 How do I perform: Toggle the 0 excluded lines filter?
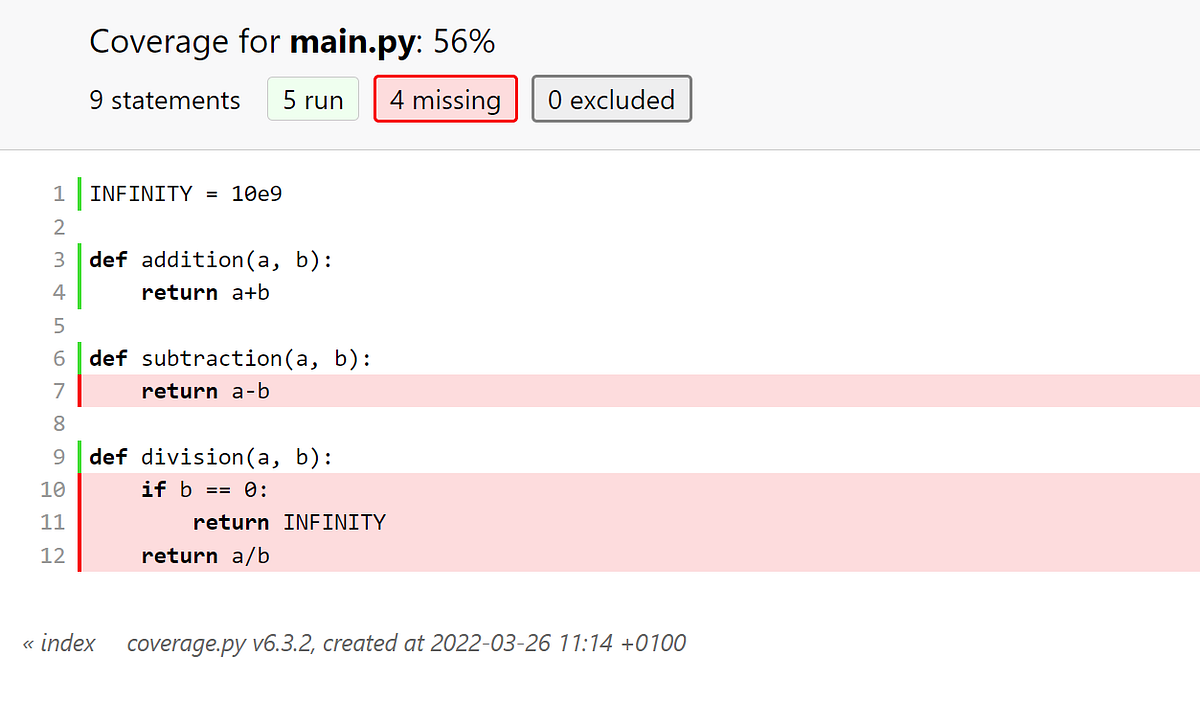[x=611, y=98]
